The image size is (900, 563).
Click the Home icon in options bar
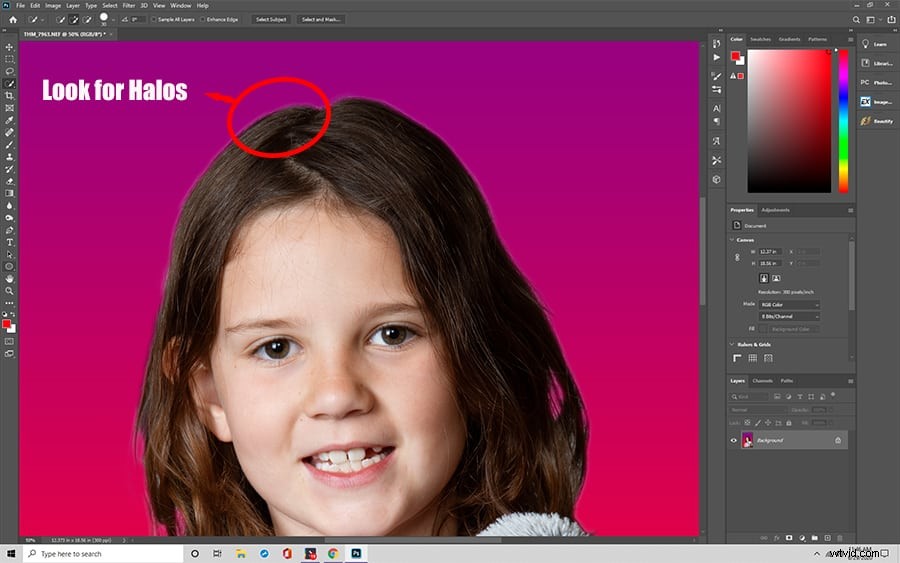13,20
